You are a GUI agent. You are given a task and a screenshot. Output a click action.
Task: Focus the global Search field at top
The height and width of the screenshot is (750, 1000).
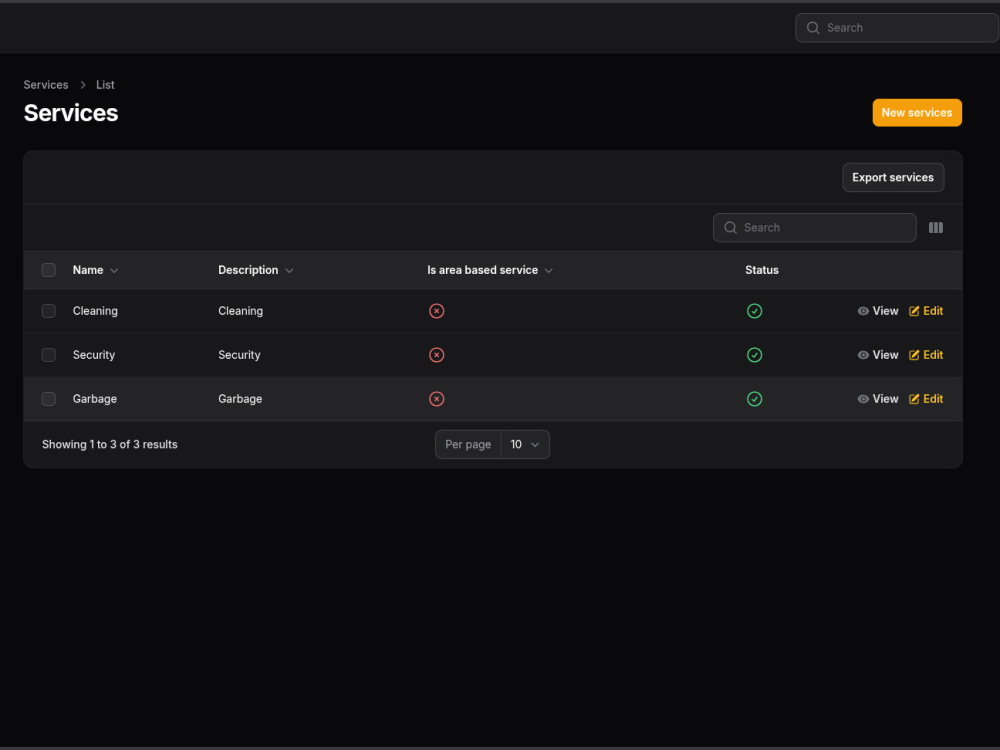[x=897, y=28]
